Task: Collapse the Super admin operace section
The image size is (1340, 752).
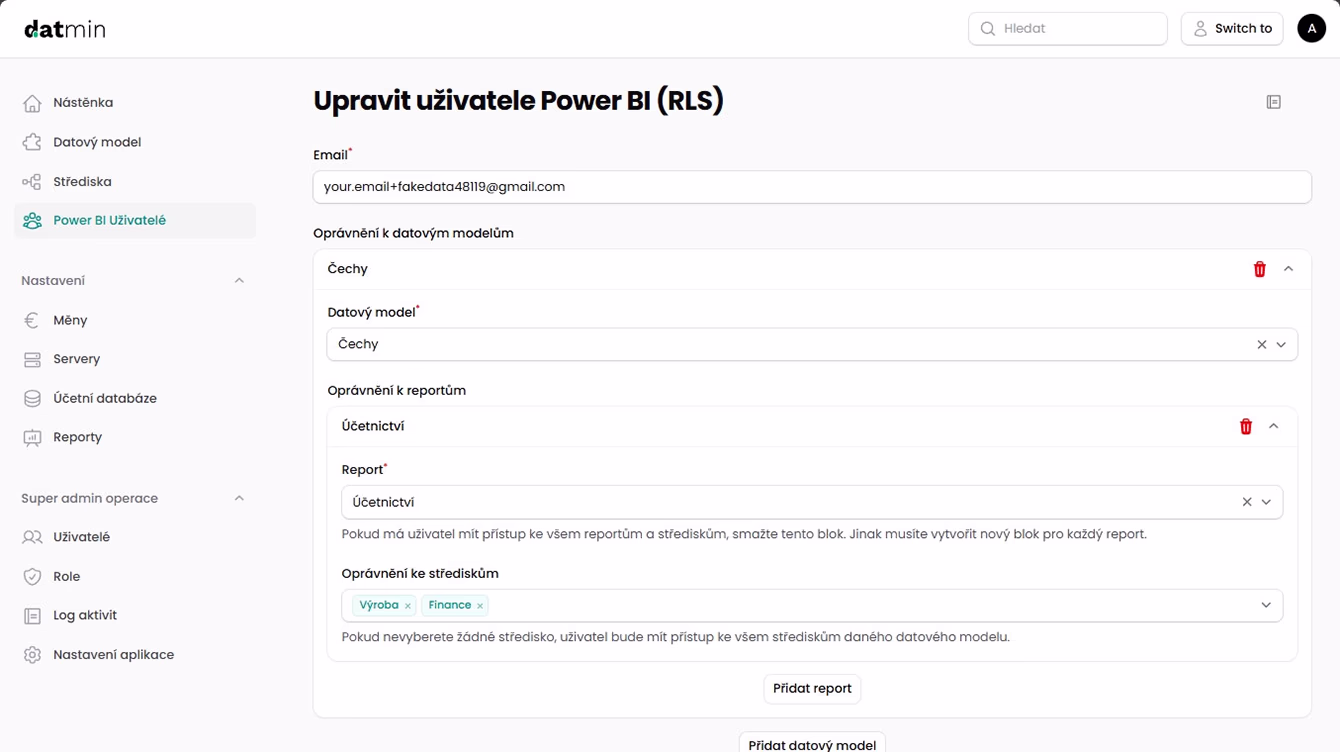Action: tap(239, 498)
